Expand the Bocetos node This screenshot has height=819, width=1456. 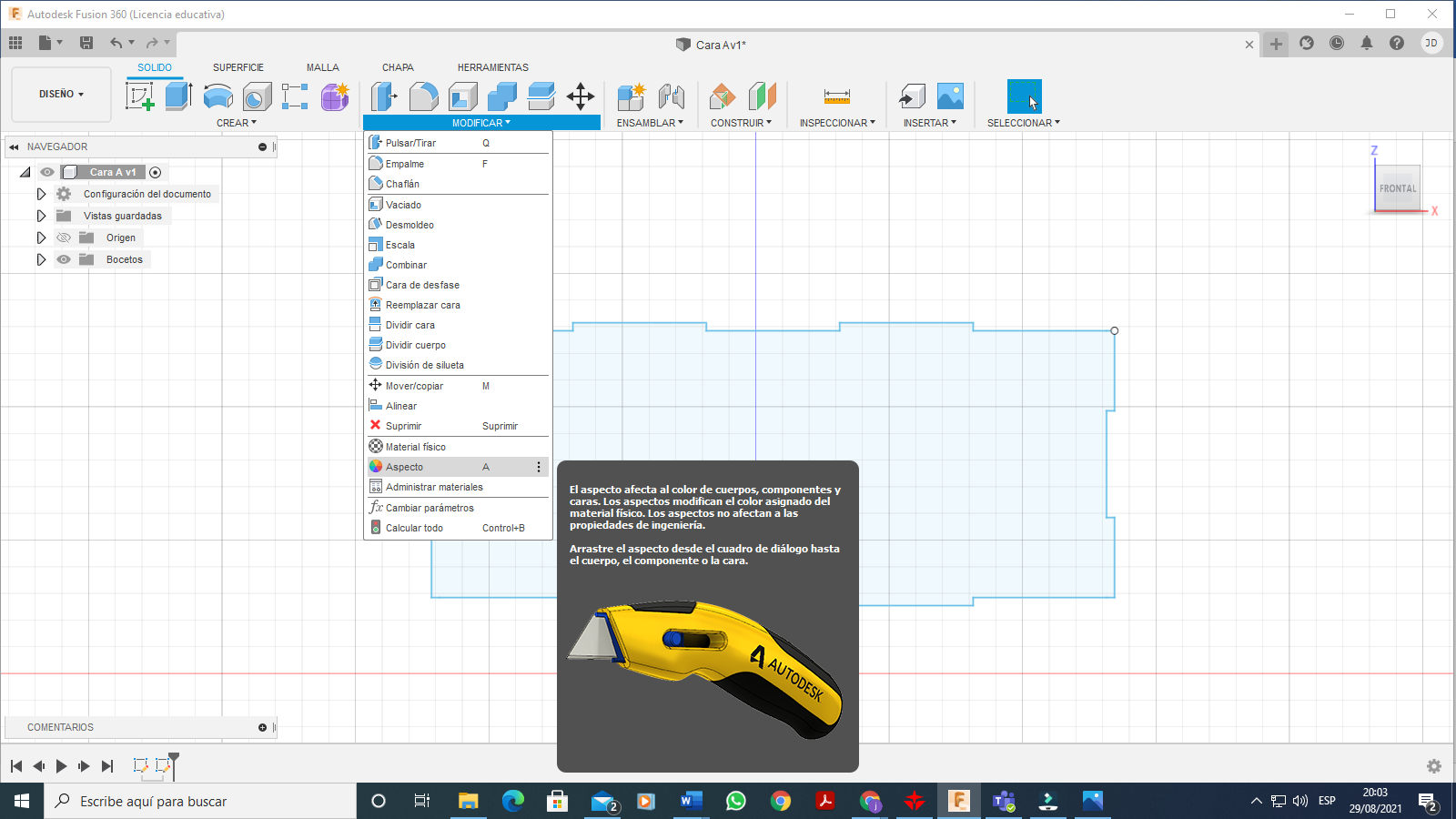point(41,259)
